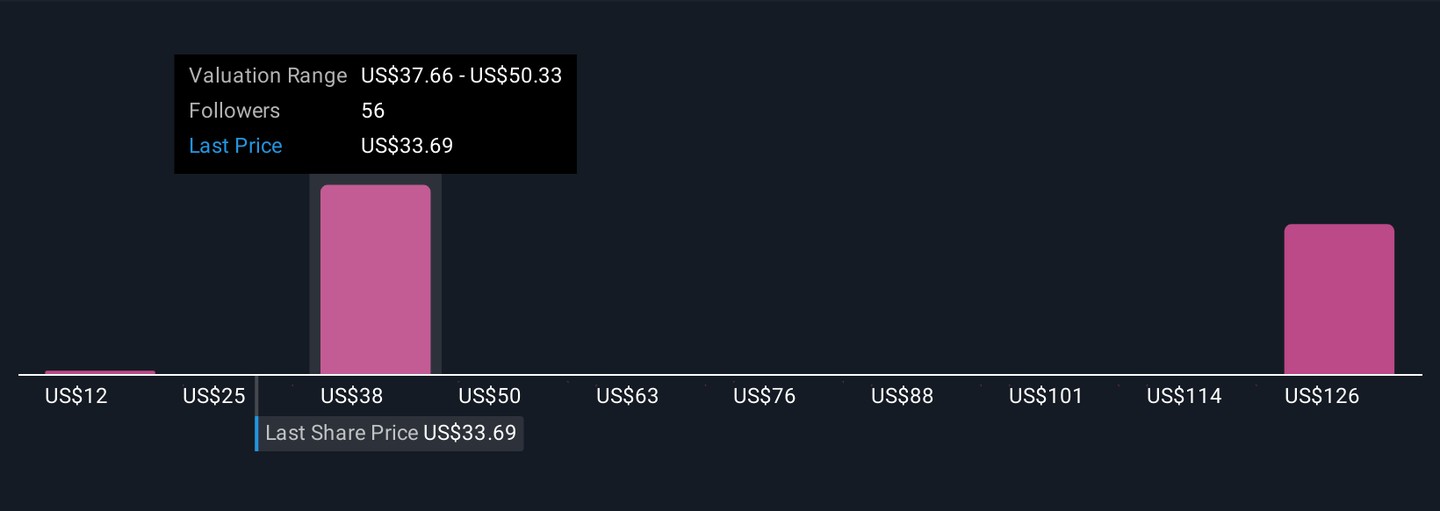The width and height of the screenshot is (1440, 511).
Task: Select the US$50 axis label
Action: [489, 396]
